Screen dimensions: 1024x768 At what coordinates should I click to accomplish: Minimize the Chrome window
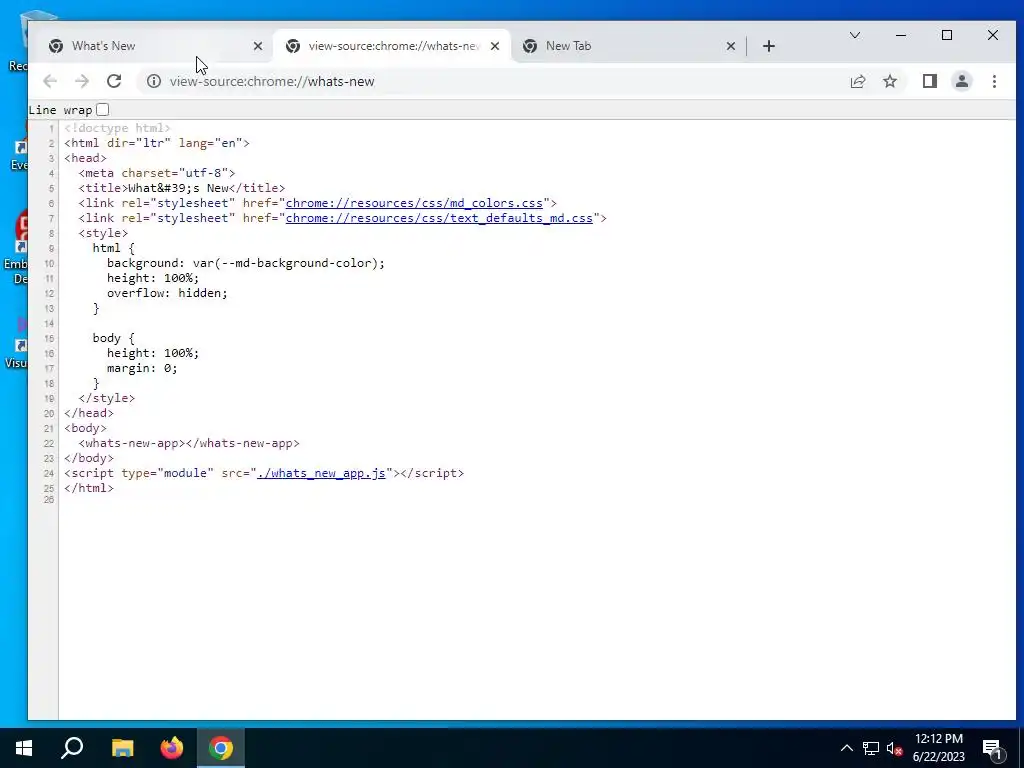coord(901,35)
